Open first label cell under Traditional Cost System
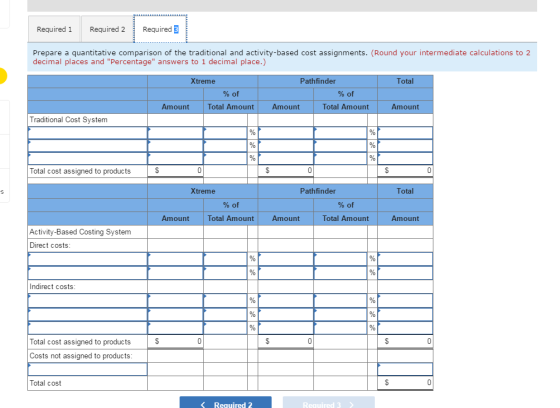560x408 pixels. point(88,133)
